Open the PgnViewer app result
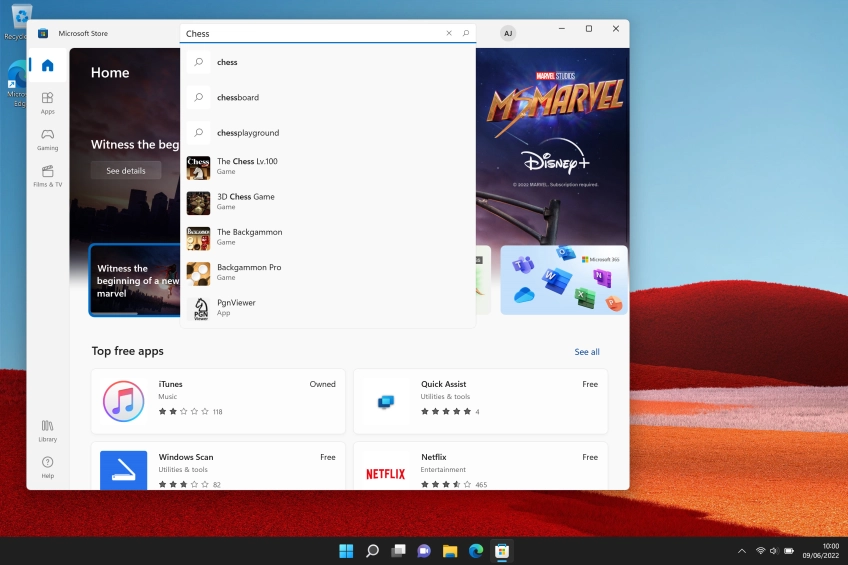The width and height of the screenshot is (848, 565). (328, 308)
